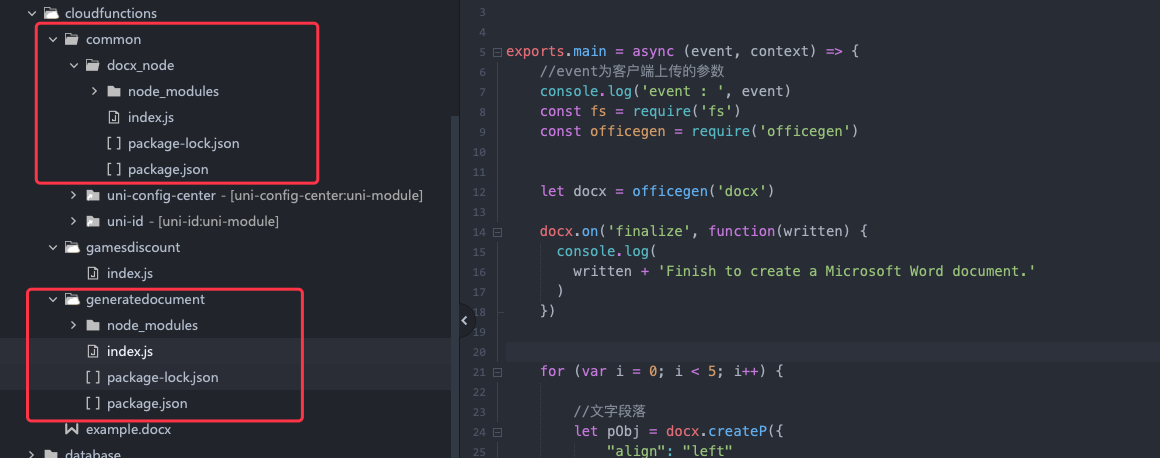The height and width of the screenshot is (458, 1160).
Task: Click the docx_node folder icon
Action: tap(92, 65)
